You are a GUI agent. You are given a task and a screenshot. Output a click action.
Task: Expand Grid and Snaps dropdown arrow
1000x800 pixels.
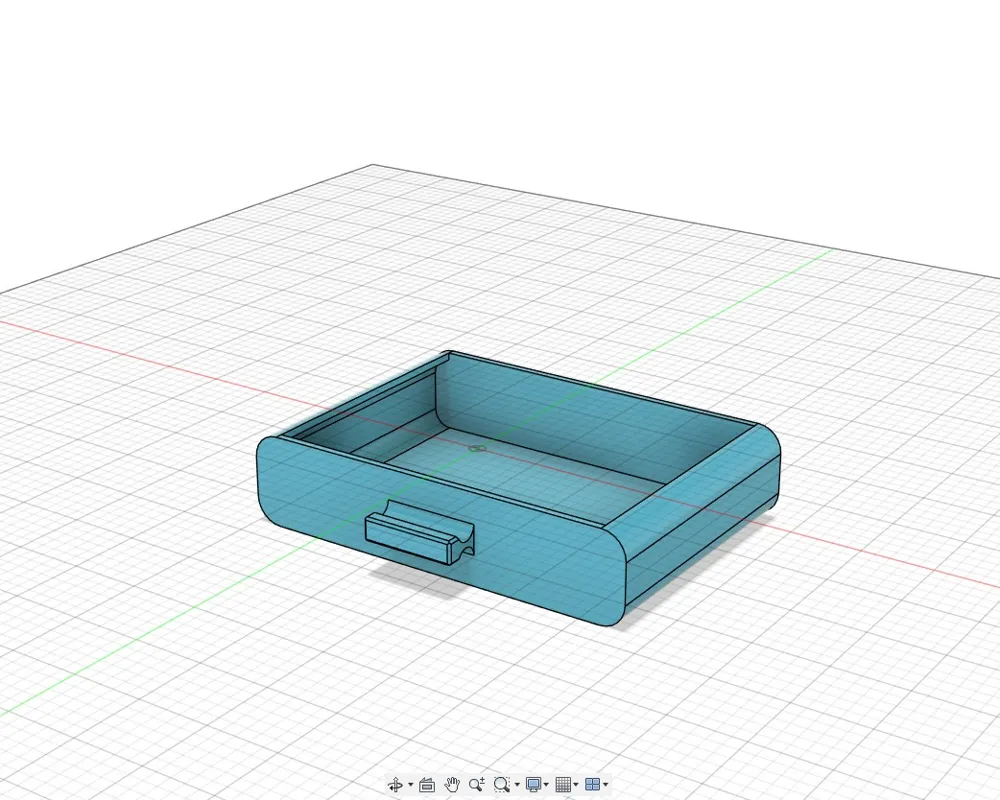coord(576,785)
